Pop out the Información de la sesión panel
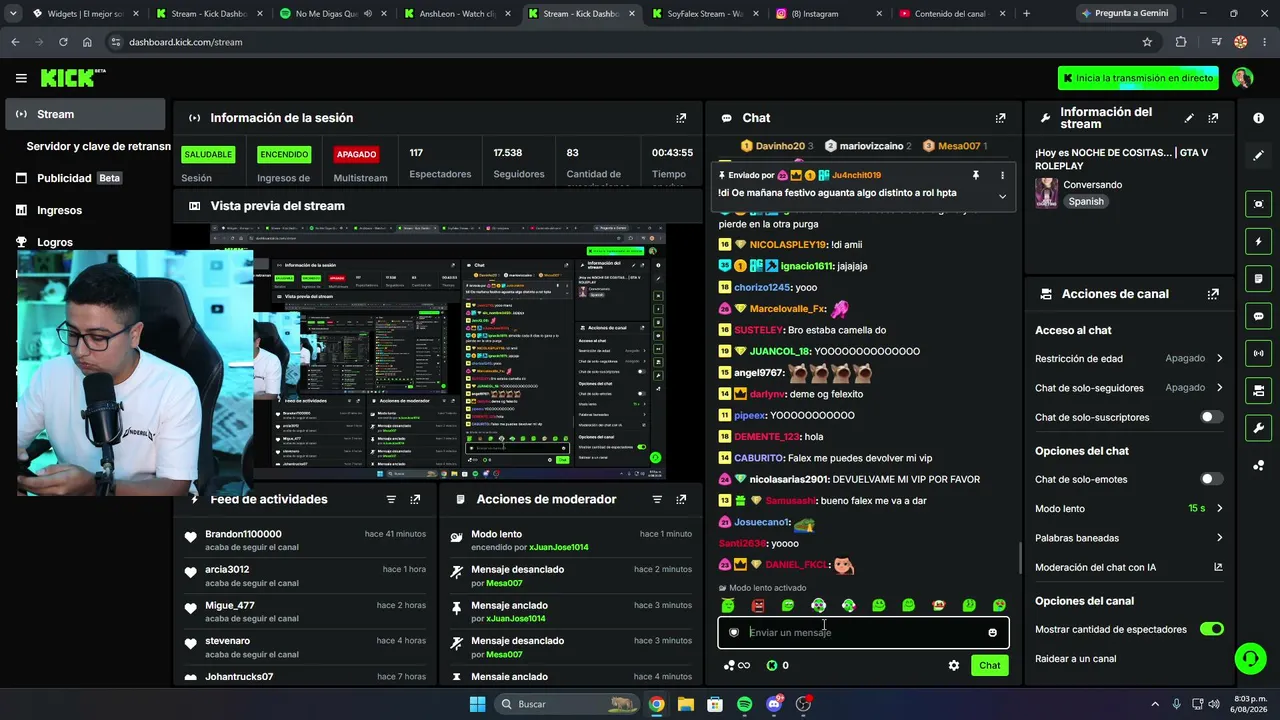The image size is (1280, 720). [681, 118]
